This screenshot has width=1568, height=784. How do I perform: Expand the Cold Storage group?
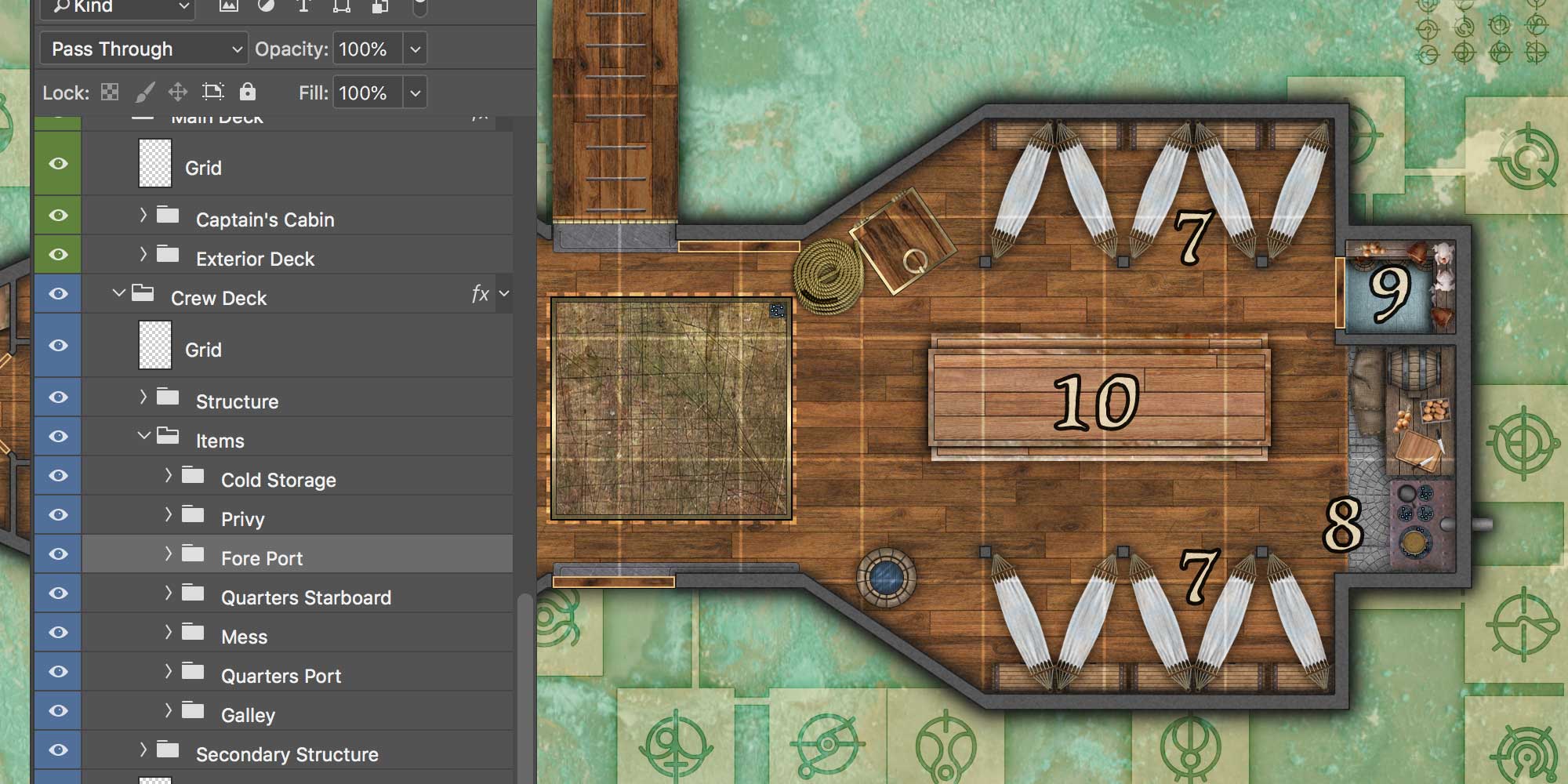[168, 474]
